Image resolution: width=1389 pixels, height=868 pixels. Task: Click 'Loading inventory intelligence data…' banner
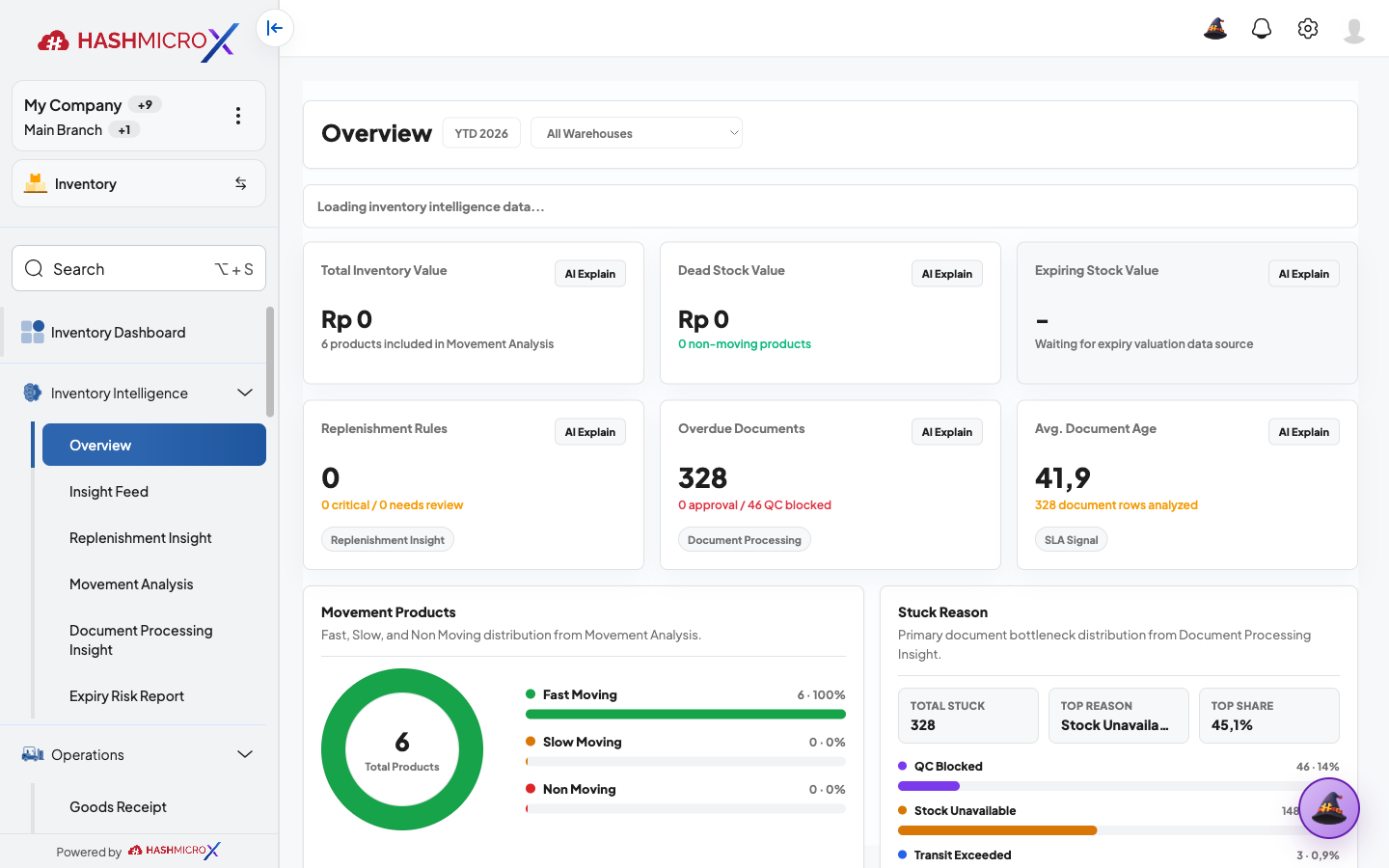[x=831, y=206]
